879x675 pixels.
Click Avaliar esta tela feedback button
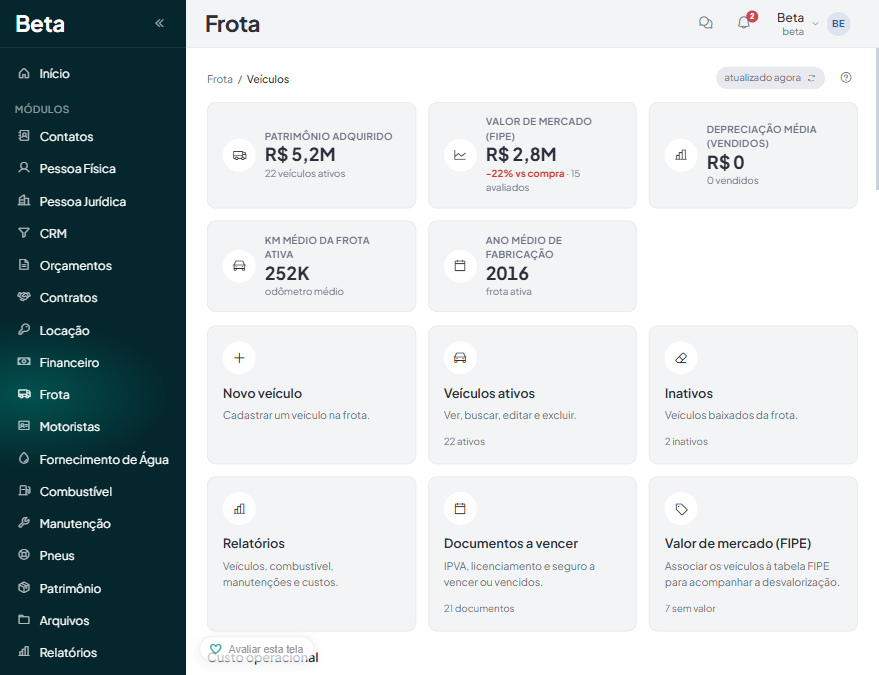256,649
